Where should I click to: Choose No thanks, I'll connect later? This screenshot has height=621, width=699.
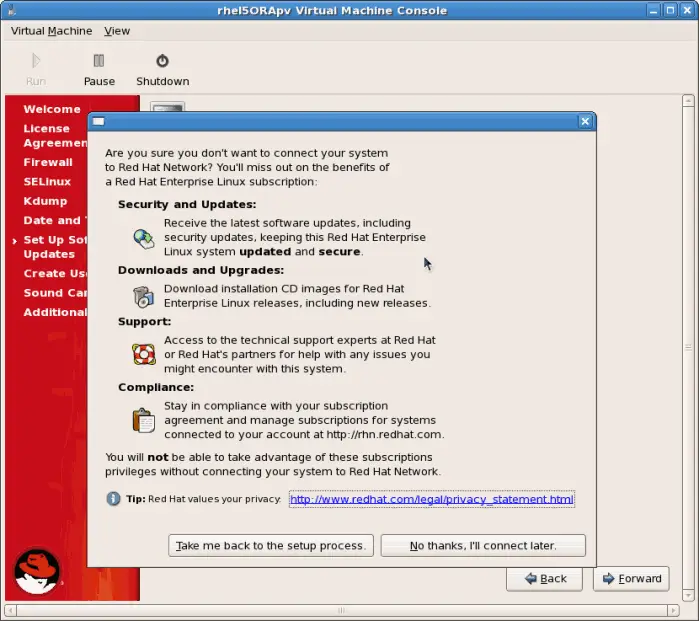[483, 546]
